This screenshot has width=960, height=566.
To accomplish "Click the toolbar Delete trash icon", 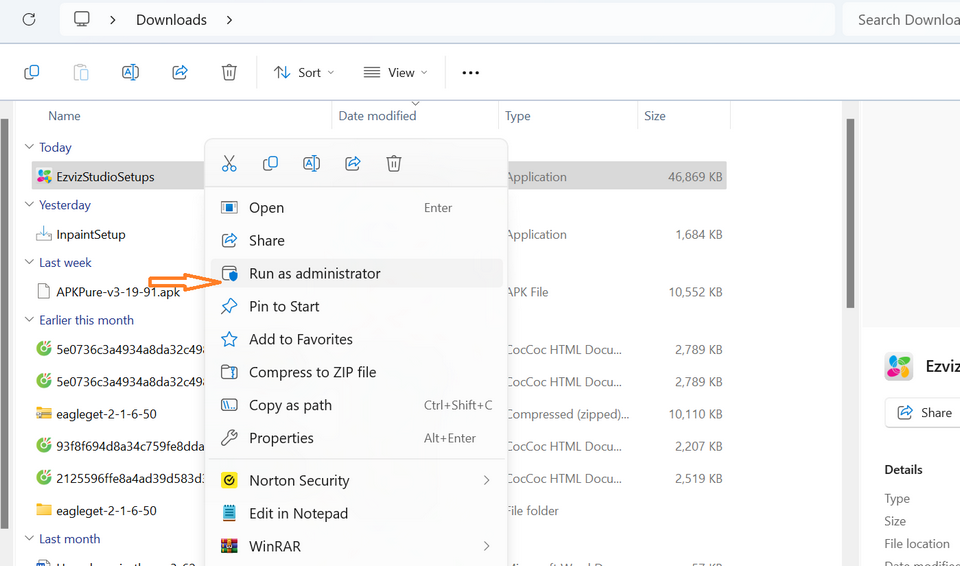I will tap(229, 72).
